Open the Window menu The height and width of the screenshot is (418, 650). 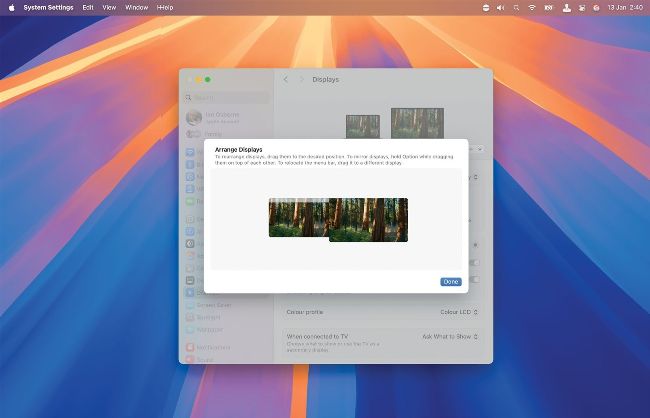(x=136, y=7)
